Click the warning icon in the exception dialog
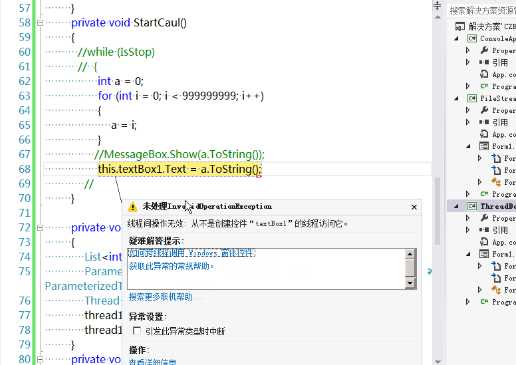Screen dimensions: 516x365 pos(132,207)
